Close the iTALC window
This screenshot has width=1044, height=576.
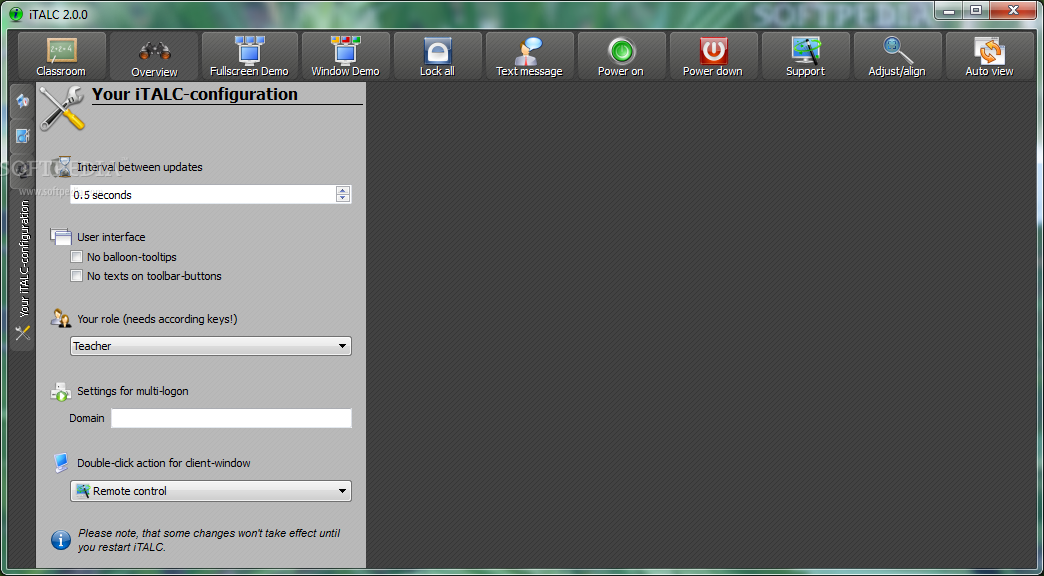1013,11
